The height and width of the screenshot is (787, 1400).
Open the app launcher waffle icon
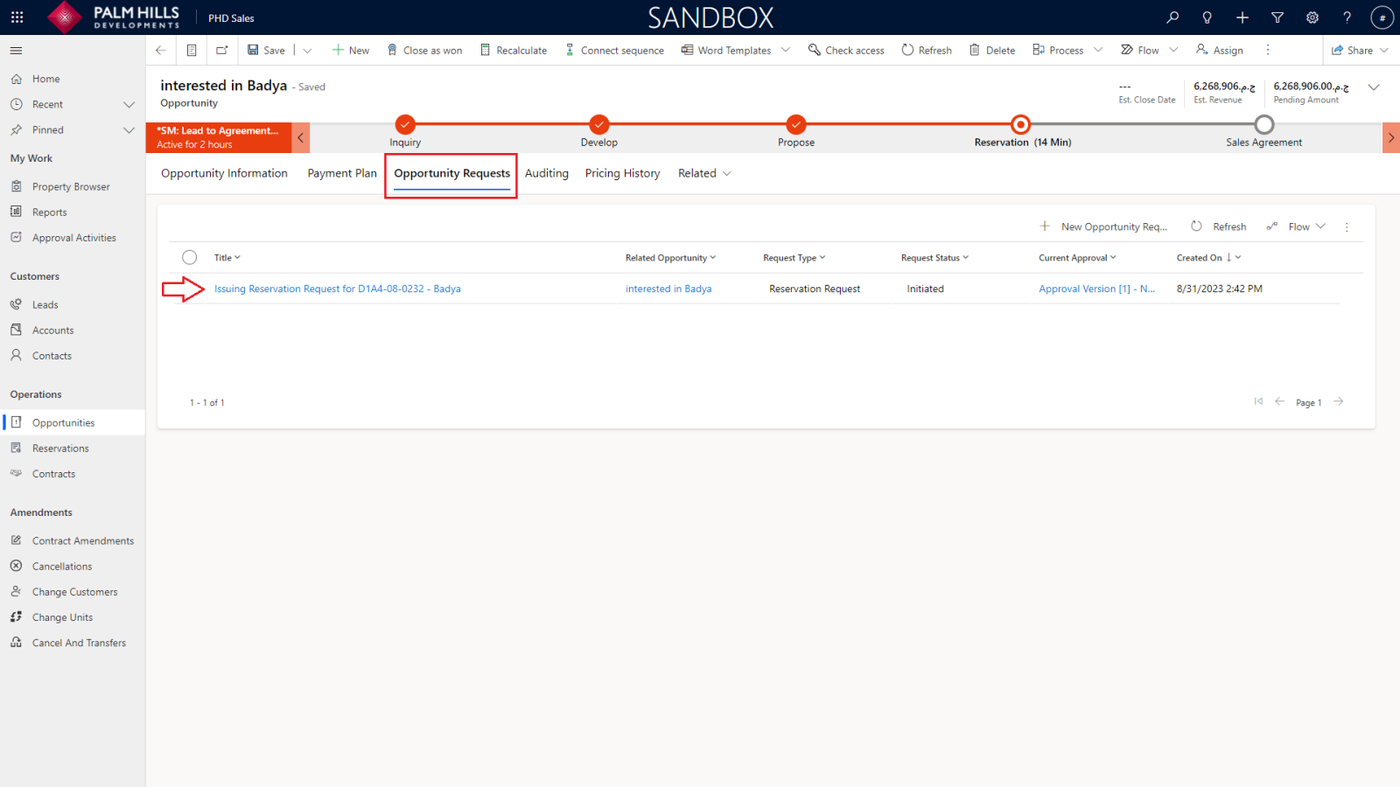click(17, 17)
